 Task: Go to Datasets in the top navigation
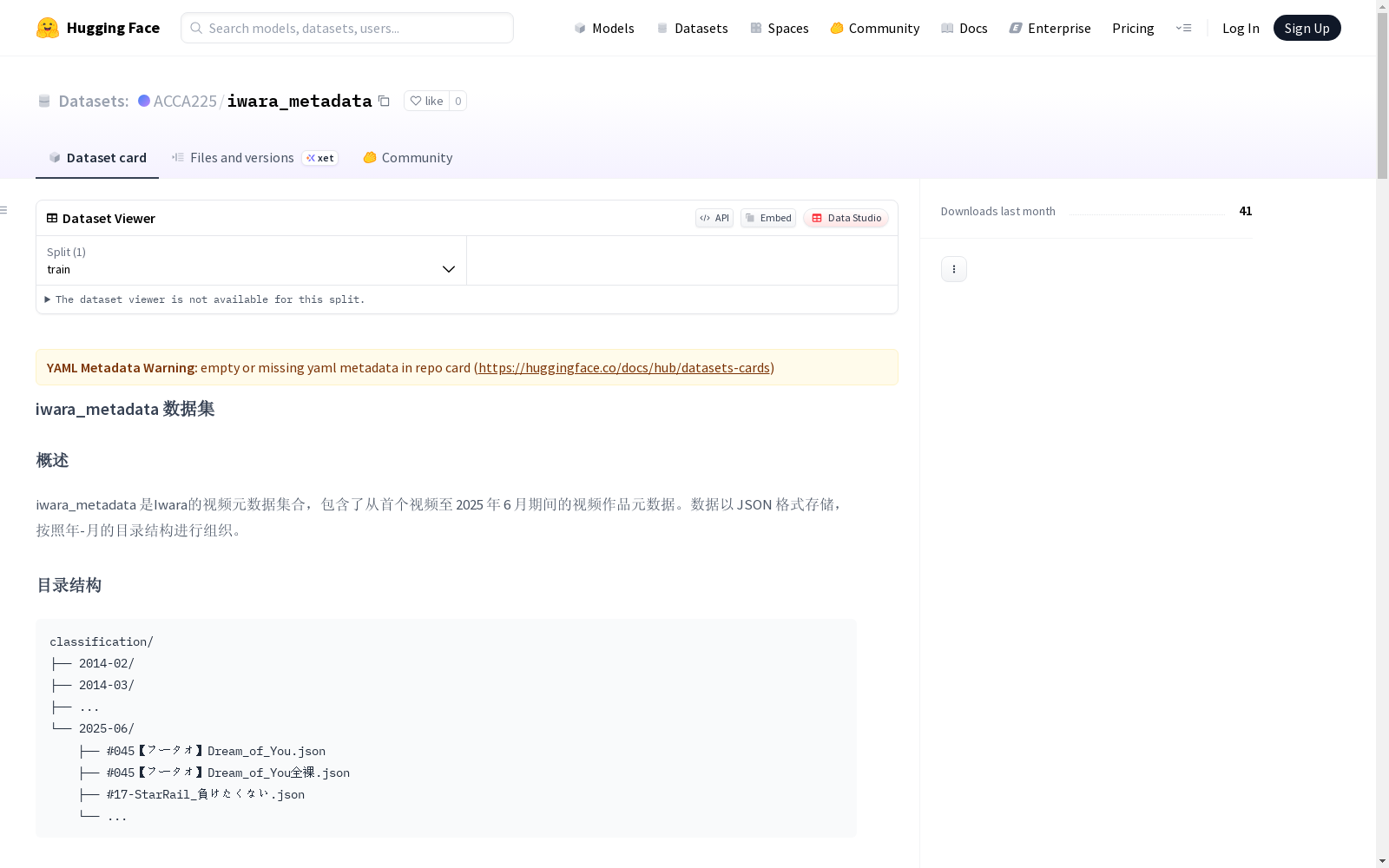pyautogui.click(x=692, y=28)
